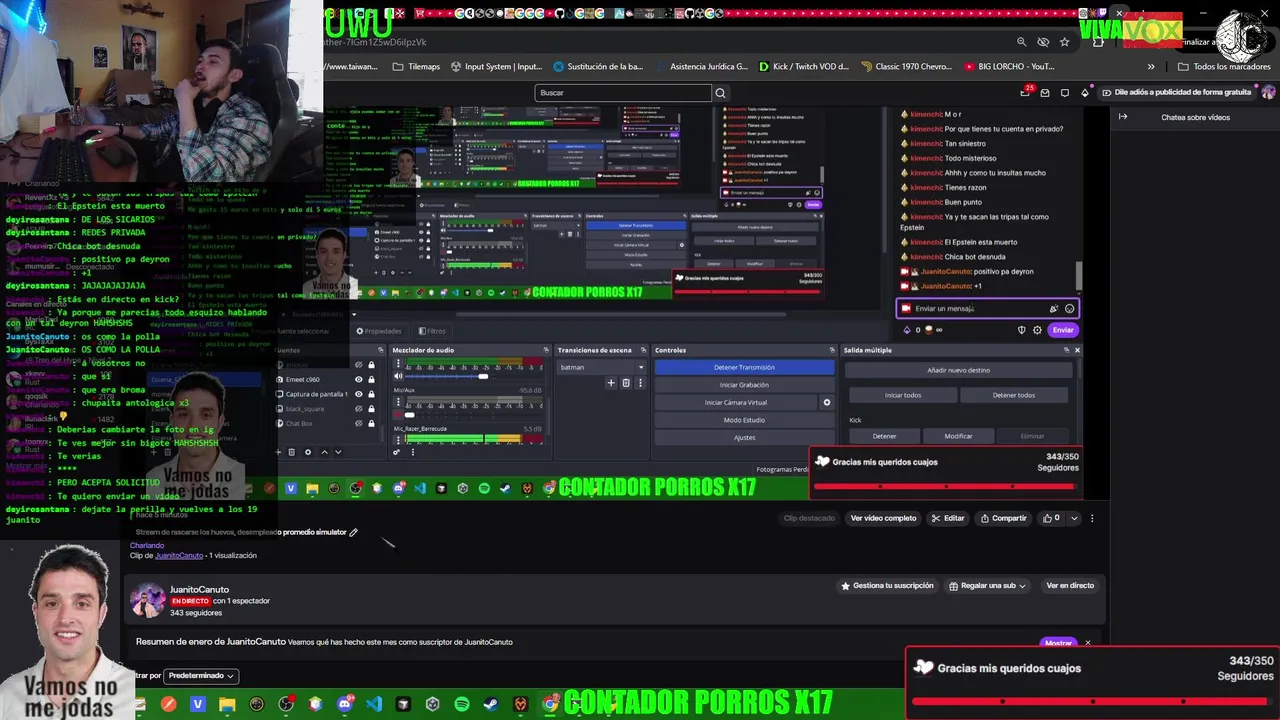Open the clip three-dot options menu
The height and width of the screenshot is (720, 1280).
(x=1092, y=518)
